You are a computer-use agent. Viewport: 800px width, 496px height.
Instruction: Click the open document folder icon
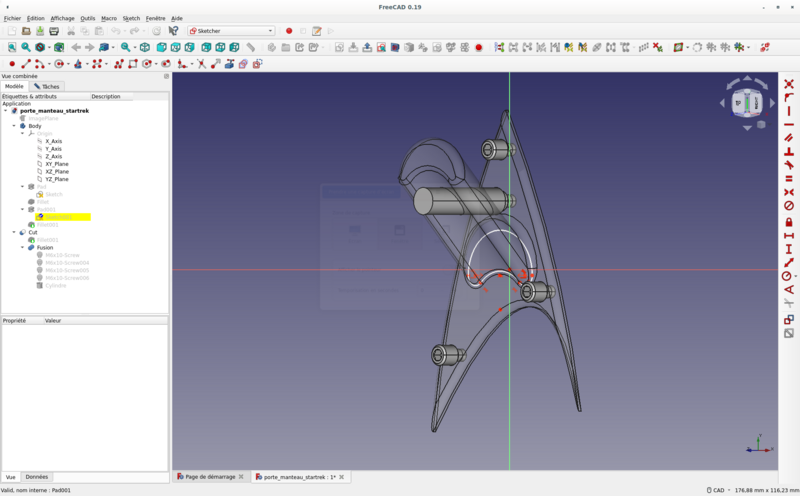(26, 31)
